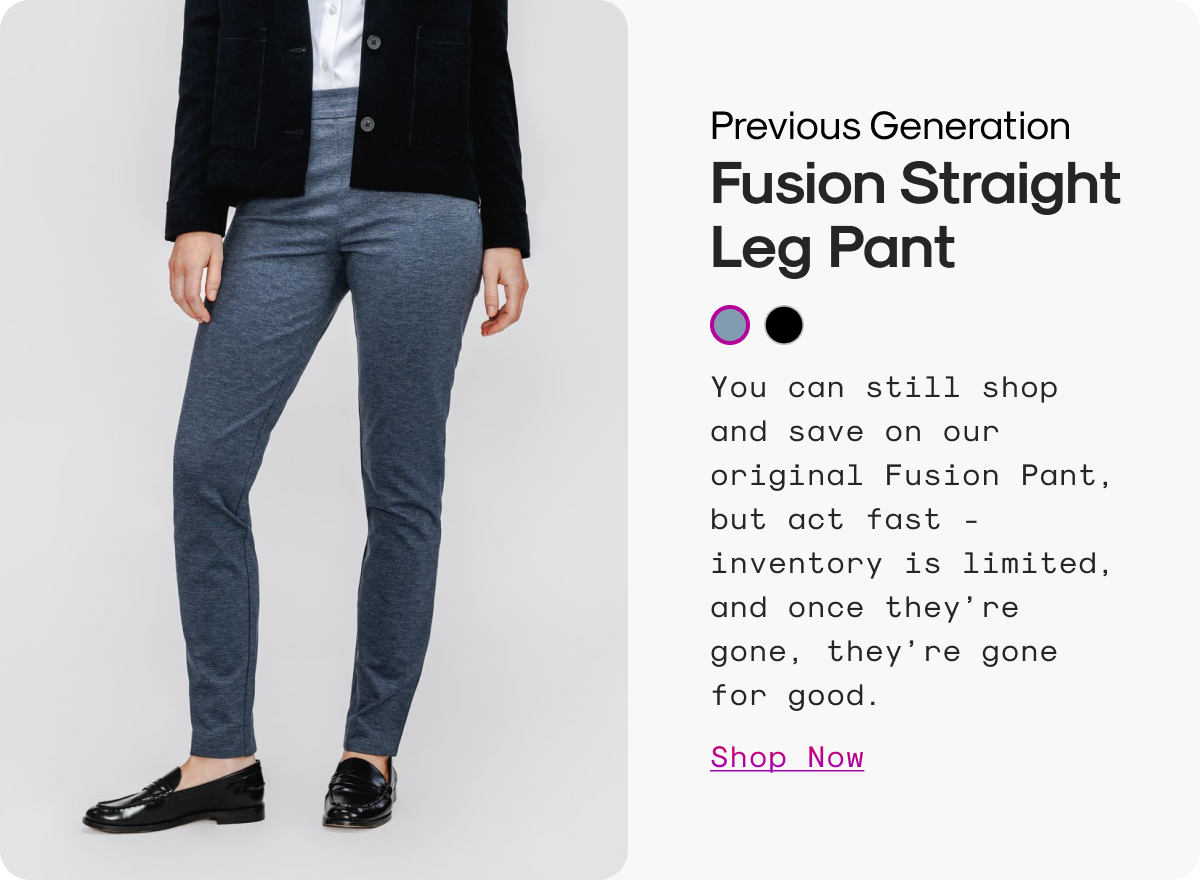Viewport: 1200px width, 880px height.
Task: Click the word 'Straight' in the heading
Action: 1010,186
